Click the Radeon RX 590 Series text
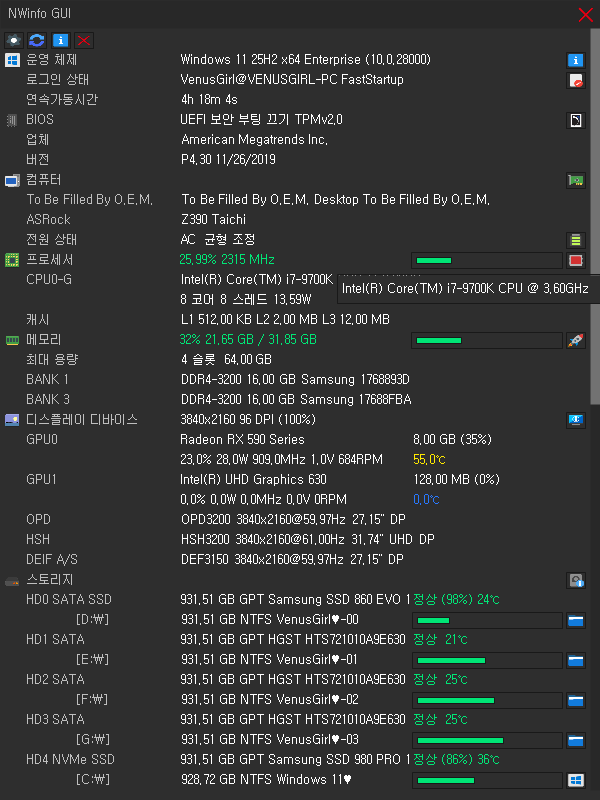Screen dimensions: 600x800 (242, 439)
